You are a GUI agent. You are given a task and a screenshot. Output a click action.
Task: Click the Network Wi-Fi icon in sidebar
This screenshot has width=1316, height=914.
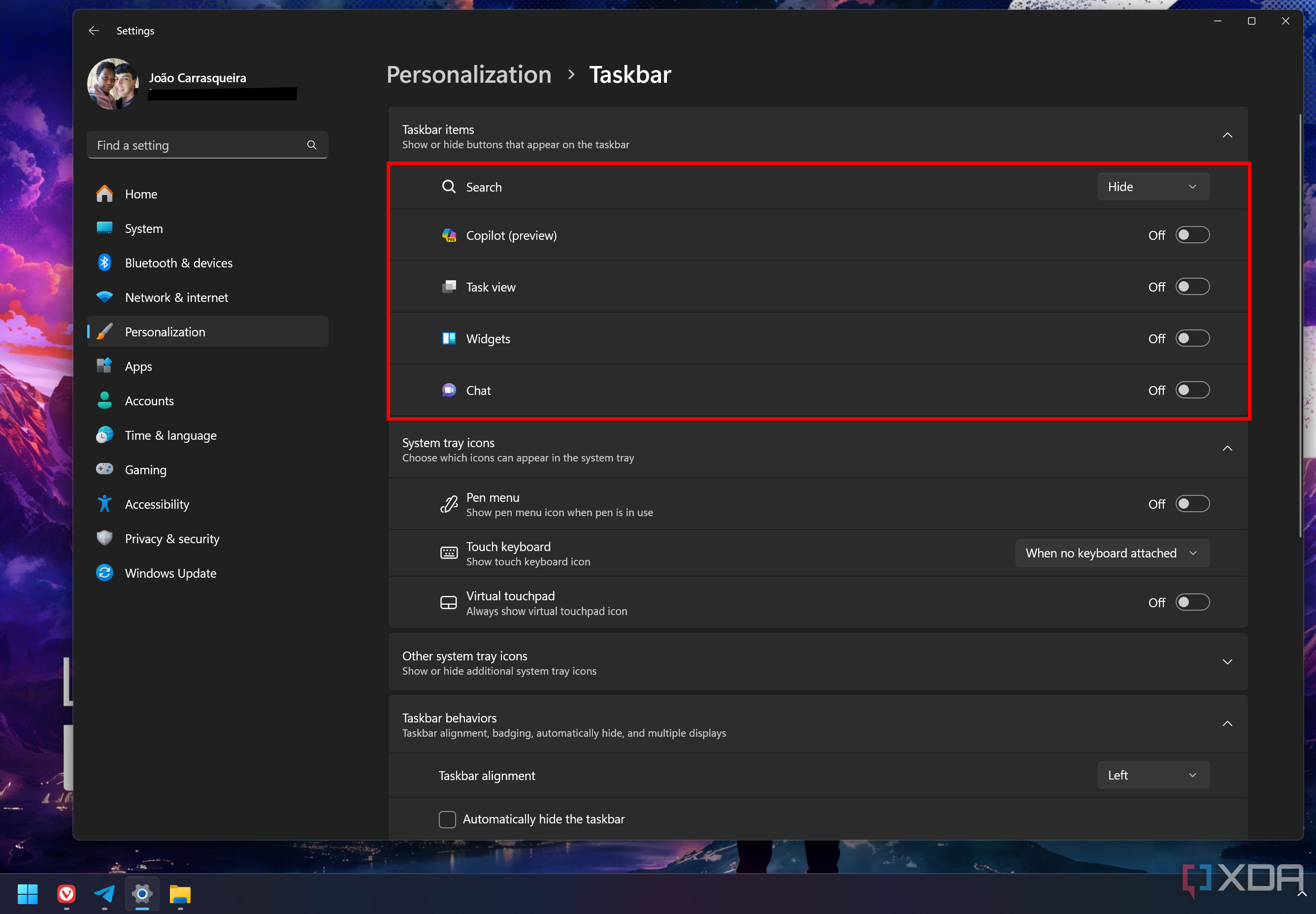[x=104, y=296]
